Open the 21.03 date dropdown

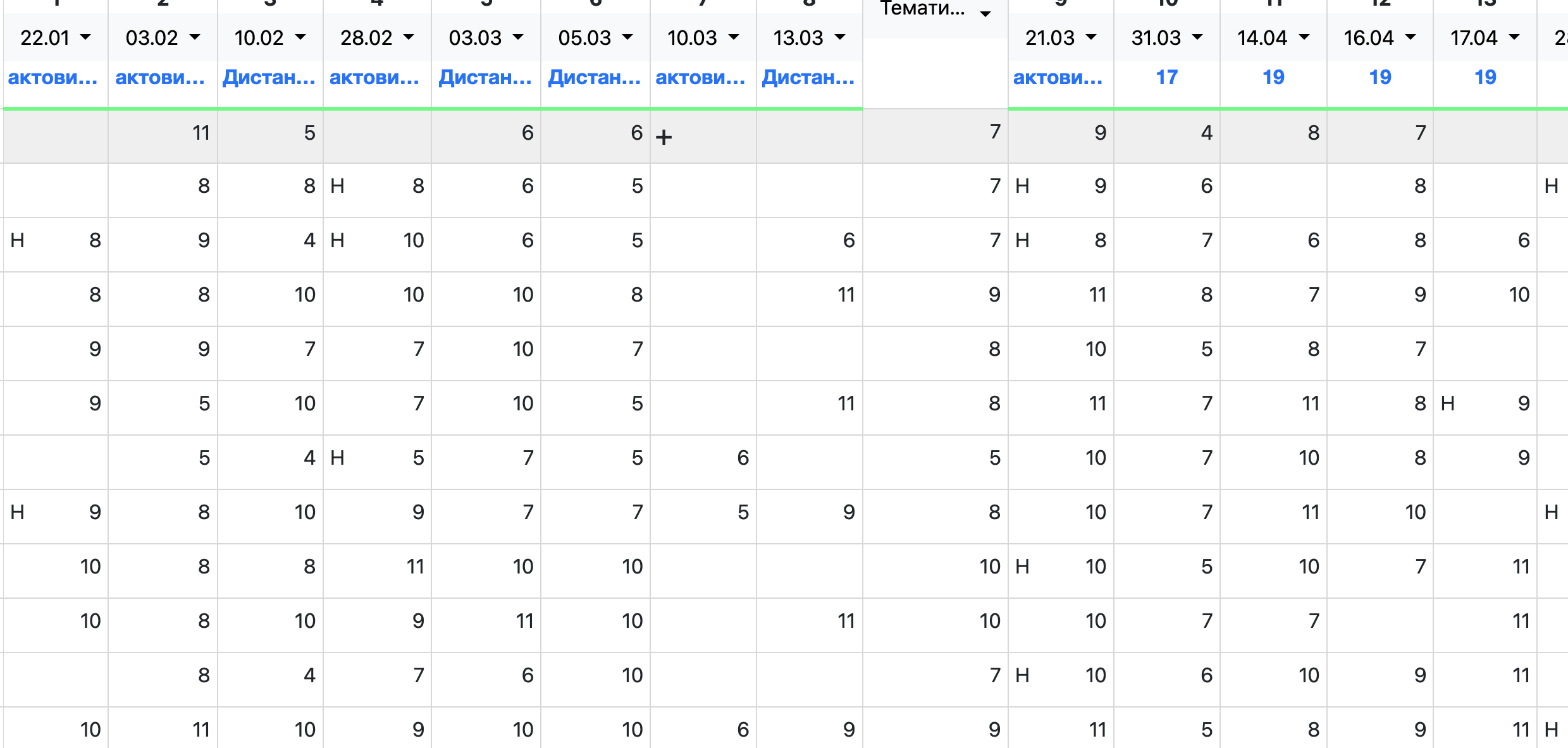[x=1091, y=37]
